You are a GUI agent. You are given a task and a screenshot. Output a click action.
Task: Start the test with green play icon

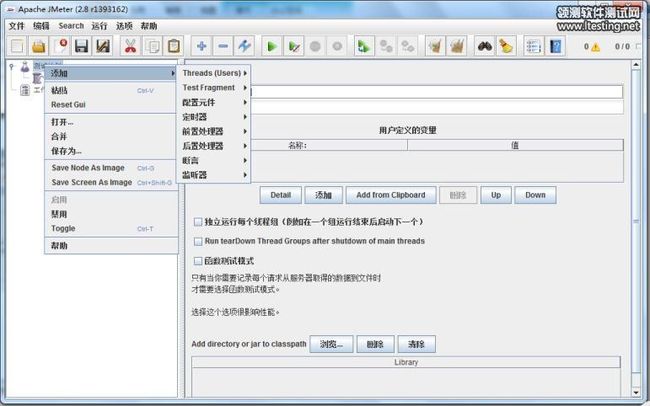[272, 46]
